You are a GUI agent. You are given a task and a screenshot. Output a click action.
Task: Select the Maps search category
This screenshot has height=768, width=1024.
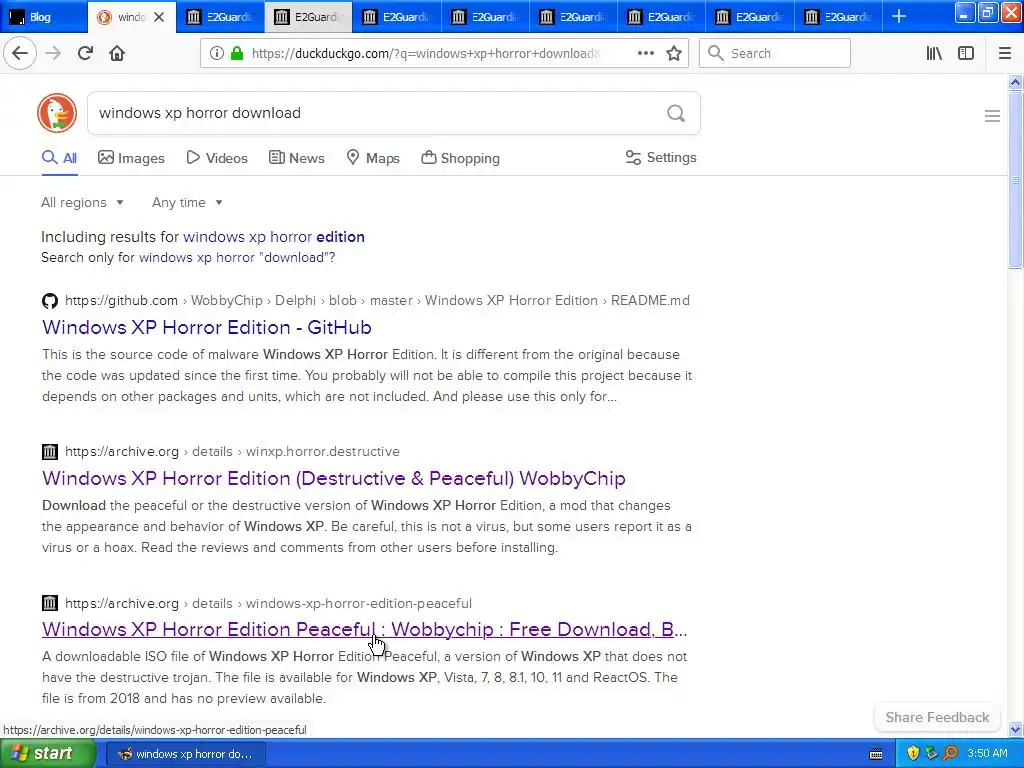point(373,158)
